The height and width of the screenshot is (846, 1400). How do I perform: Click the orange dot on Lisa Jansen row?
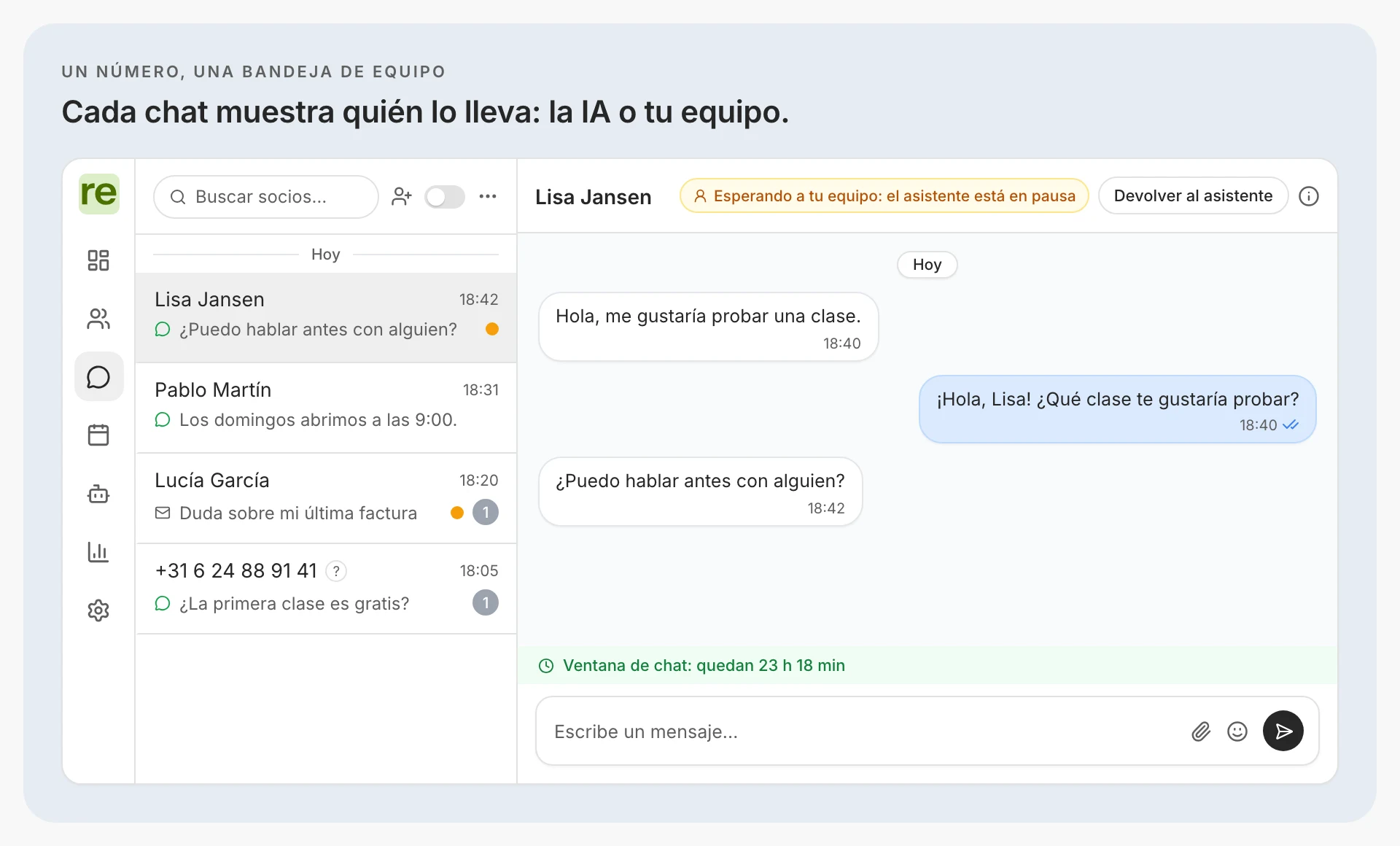pos(492,329)
